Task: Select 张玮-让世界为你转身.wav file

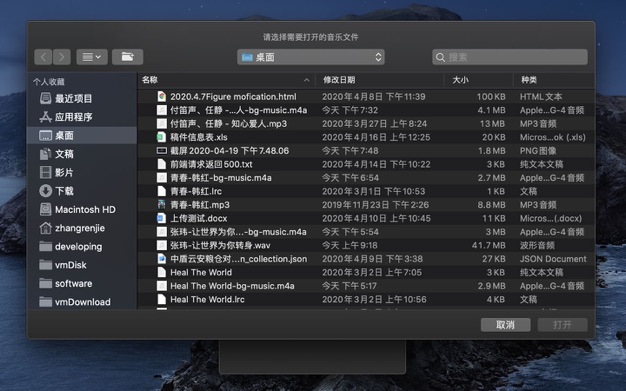Action: pyautogui.click(x=366, y=245)
